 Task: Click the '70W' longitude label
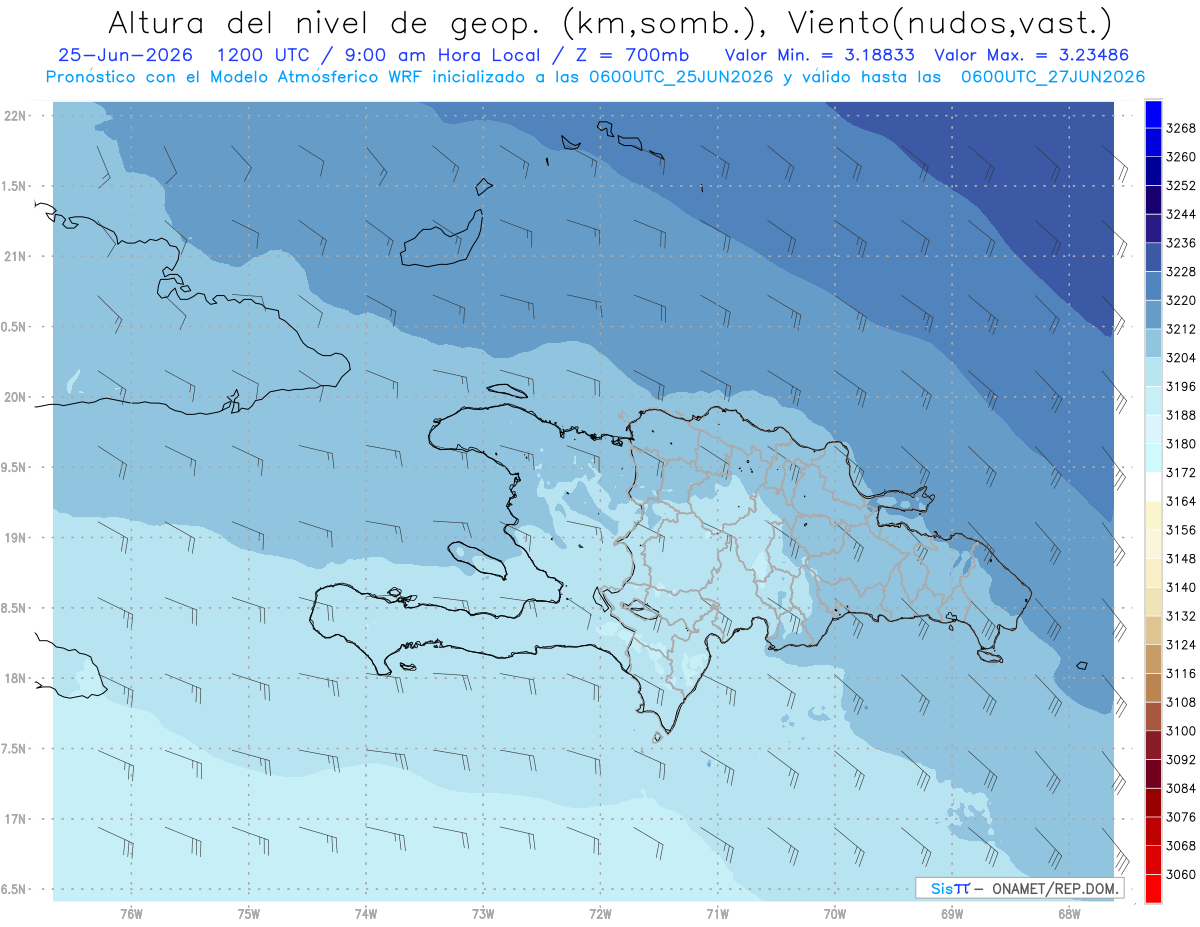pos(835,912)
